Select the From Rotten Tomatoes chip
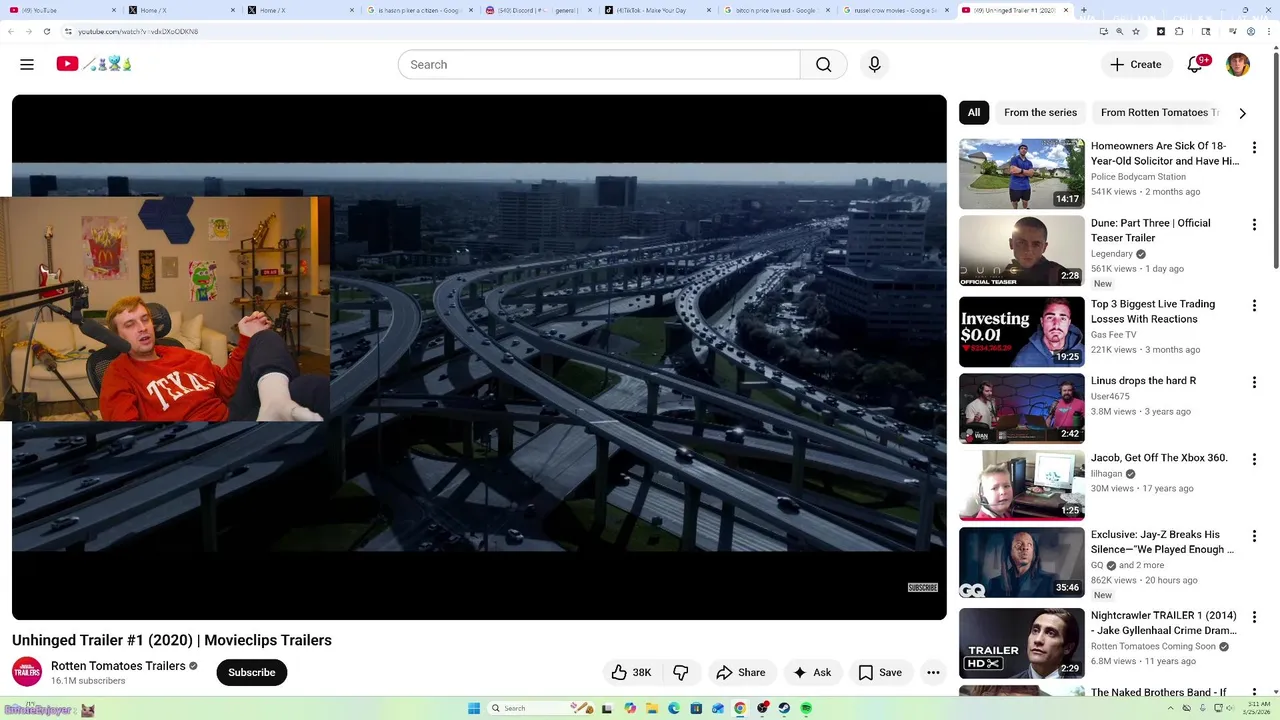The height and width of the screenshot is (720, 1280). [1159, 112]
